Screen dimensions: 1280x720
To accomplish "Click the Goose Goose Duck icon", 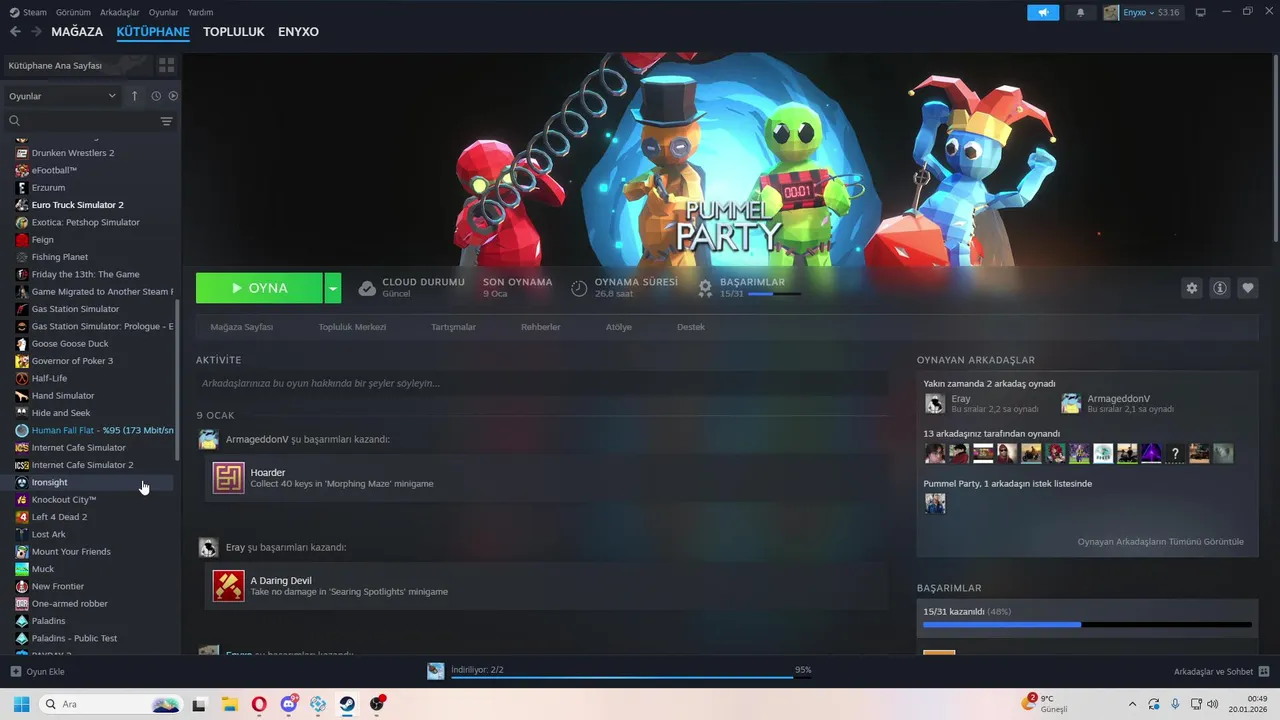I will click(x=22, y=343).
